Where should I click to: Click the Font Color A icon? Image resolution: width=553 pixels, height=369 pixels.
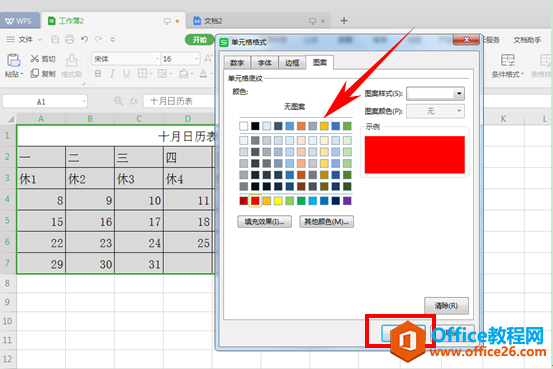(x=203, y=74)
